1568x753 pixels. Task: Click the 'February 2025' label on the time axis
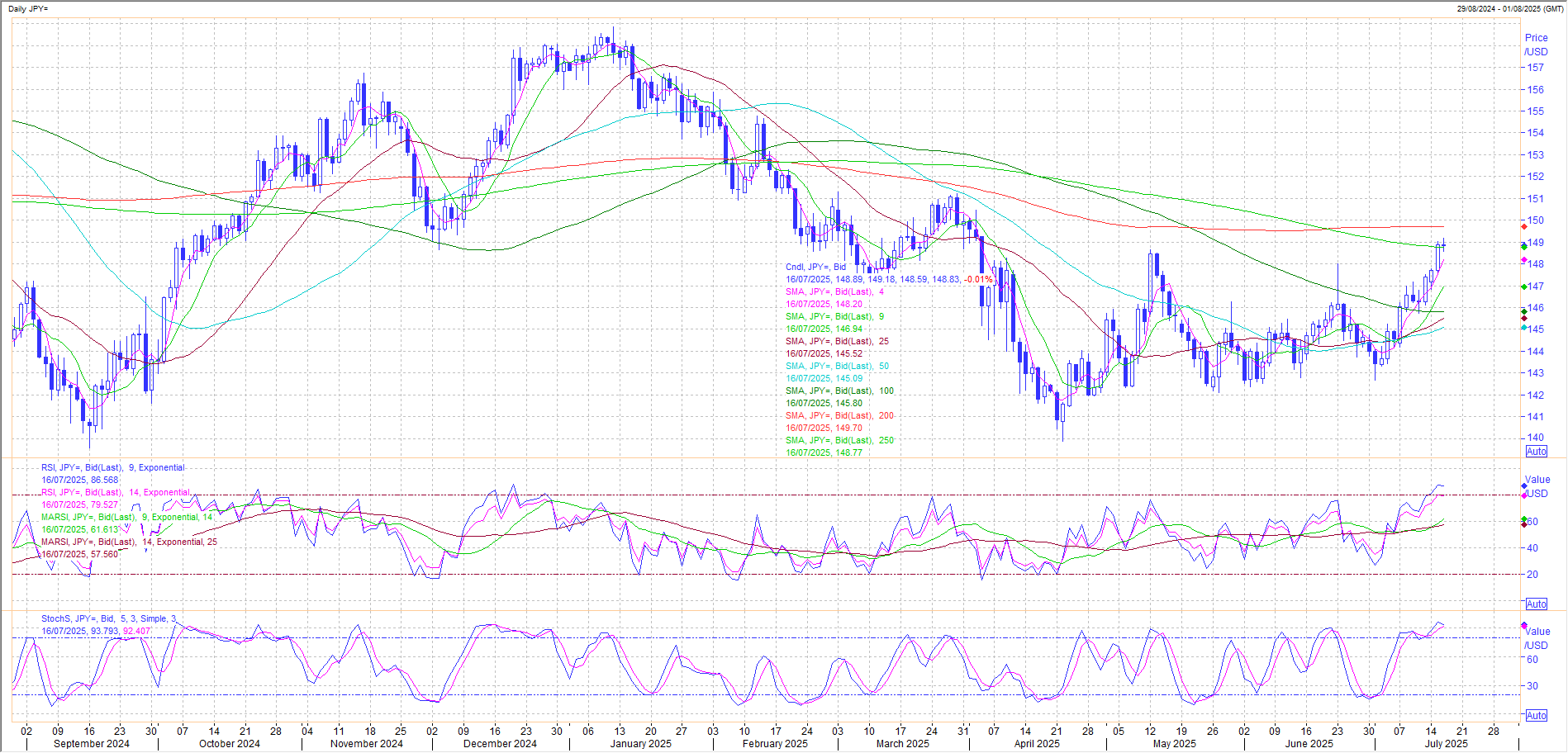775,744
